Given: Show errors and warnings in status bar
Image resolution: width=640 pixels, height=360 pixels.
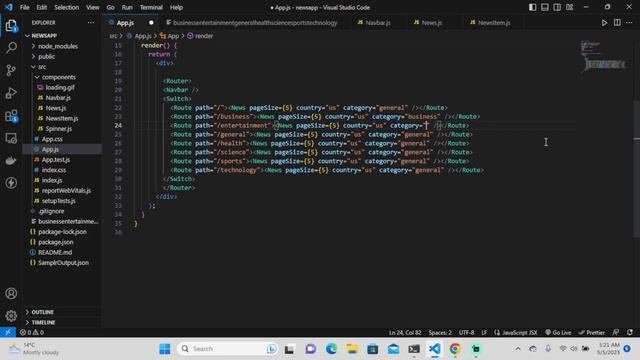Looking at the screenshot, I should pos(32,332).
